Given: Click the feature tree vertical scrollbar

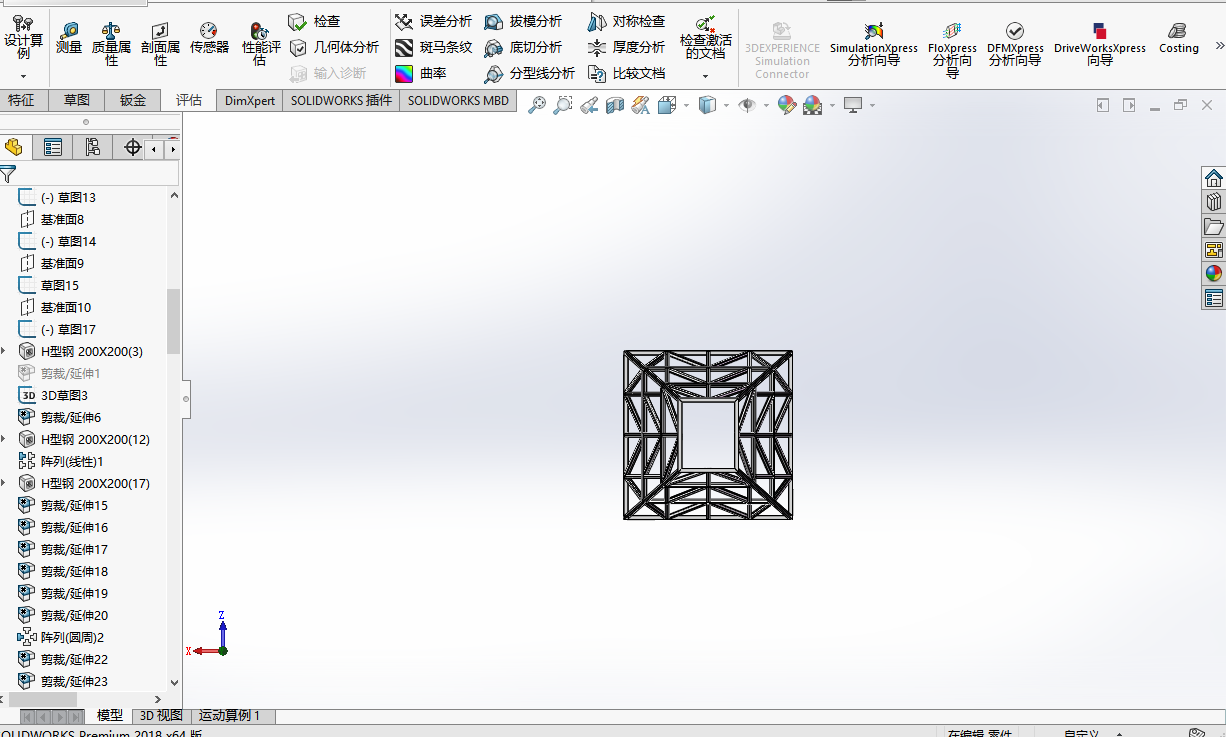Looking at the screenshot, I should click(x=174, y=320).
